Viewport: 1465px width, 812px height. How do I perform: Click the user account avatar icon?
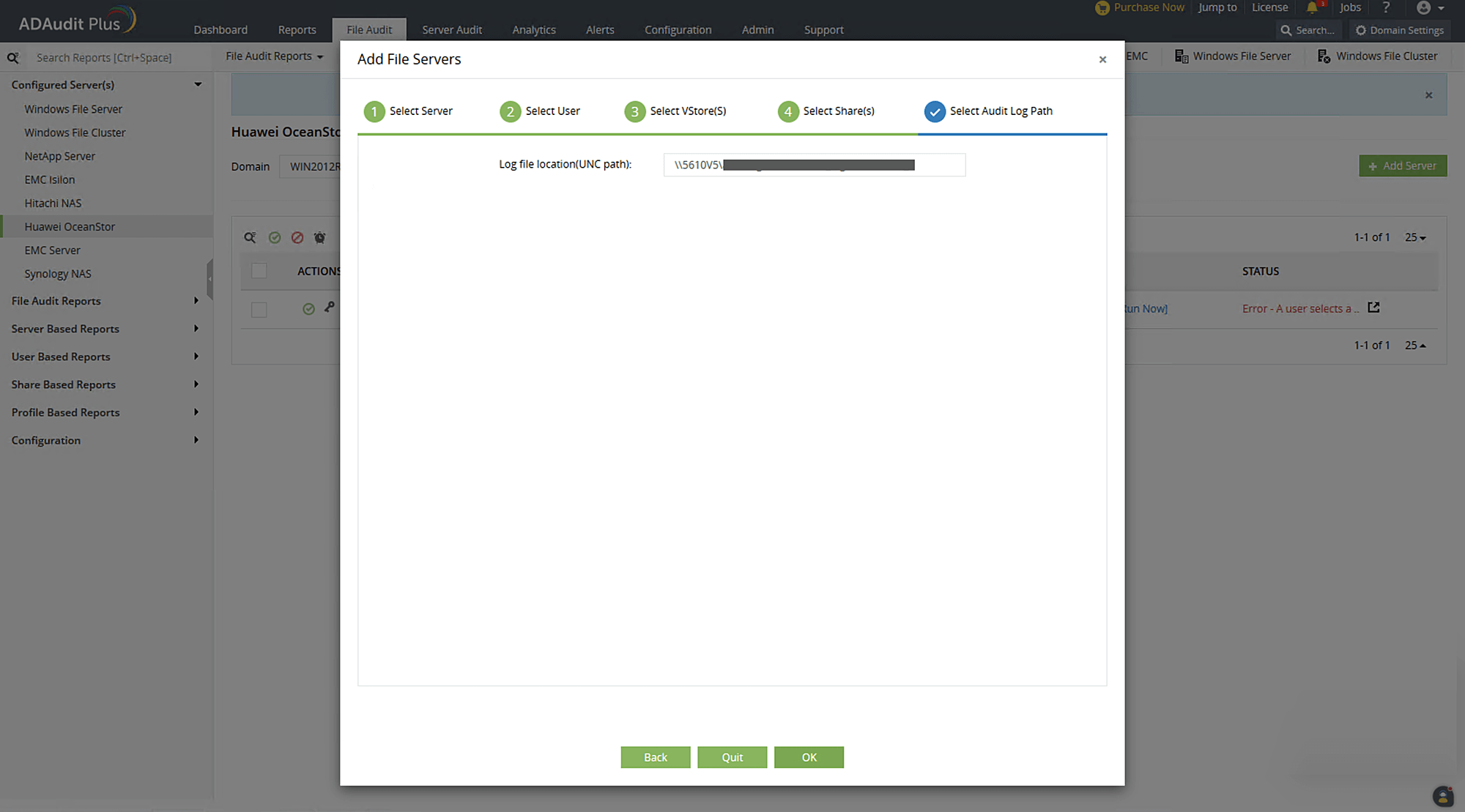[x=1423, y=7]
